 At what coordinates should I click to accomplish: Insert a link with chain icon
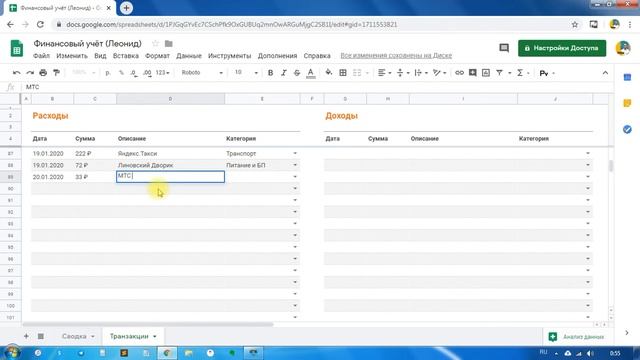point(459,73)
